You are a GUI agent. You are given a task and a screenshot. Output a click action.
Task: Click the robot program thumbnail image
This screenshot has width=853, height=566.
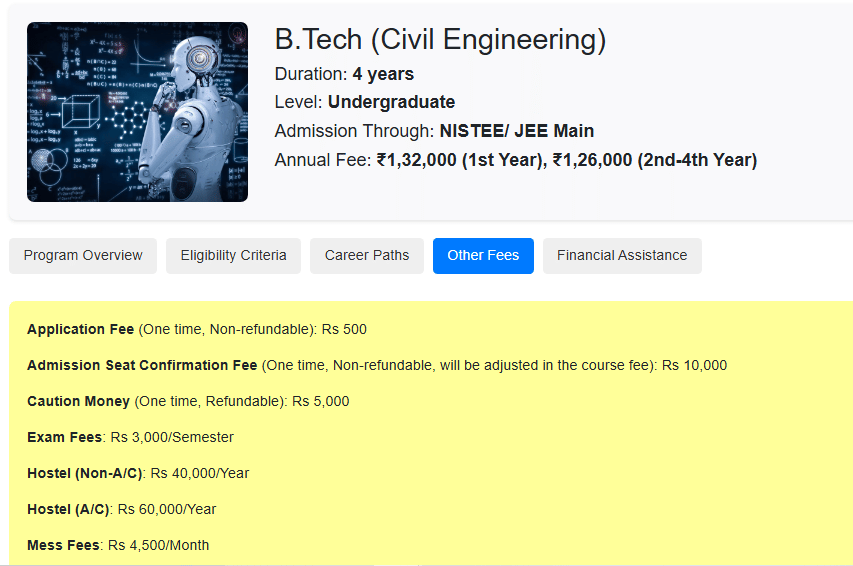[137, 112]
